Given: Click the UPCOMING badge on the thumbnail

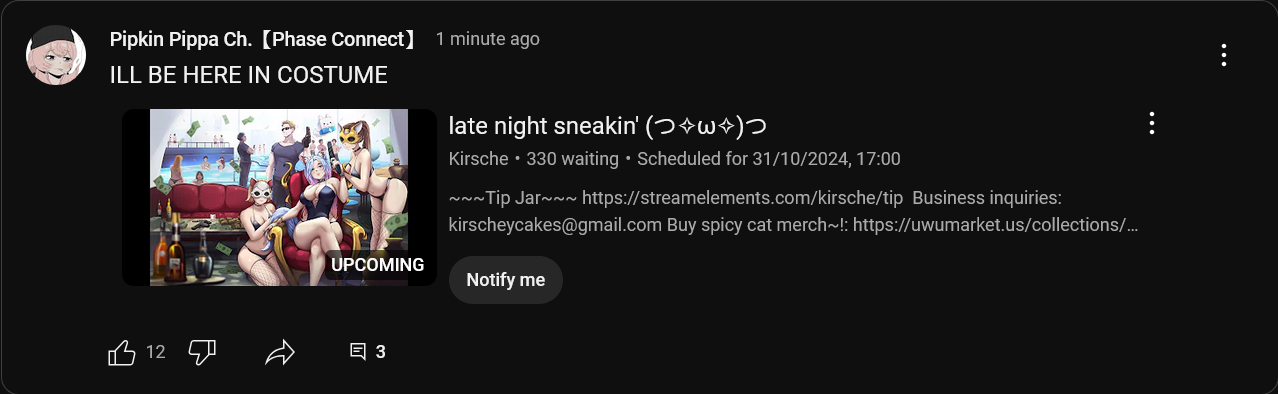Looking at the screenshot, I should point(378,265).
